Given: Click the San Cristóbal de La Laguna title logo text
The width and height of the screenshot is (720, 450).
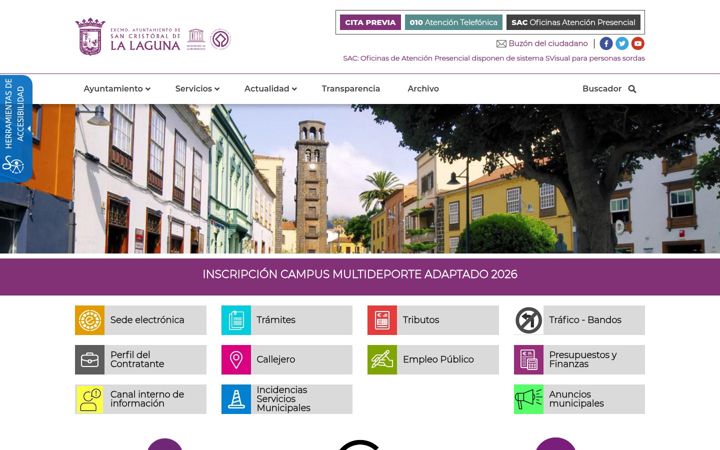Looking at the screenshot, I should tap(145, 39).
